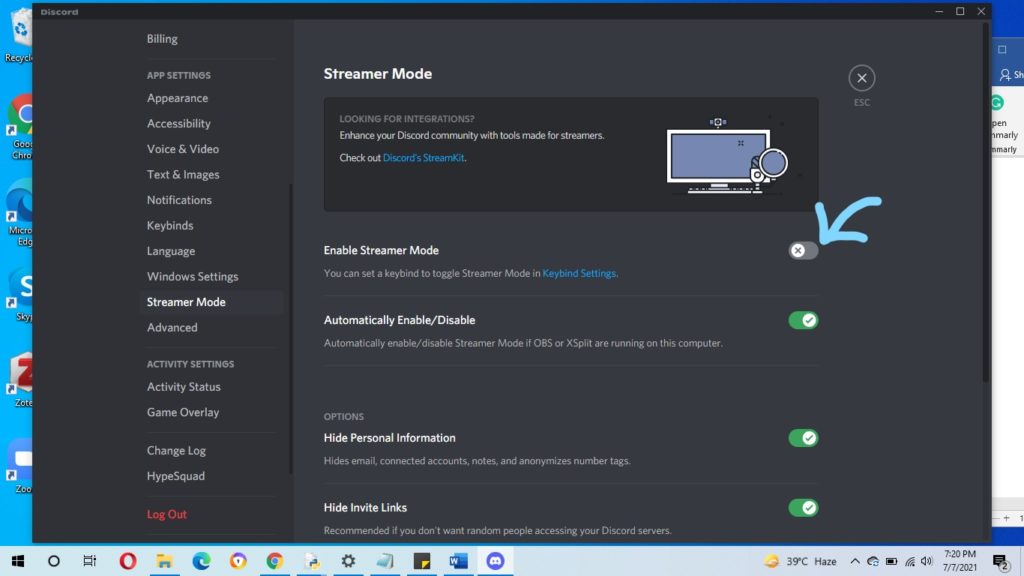The height and width of the screenshot is (576, 1024).
Task: Toggle Enable Streamer Mode switch
Action: click(x=803, y=251)
